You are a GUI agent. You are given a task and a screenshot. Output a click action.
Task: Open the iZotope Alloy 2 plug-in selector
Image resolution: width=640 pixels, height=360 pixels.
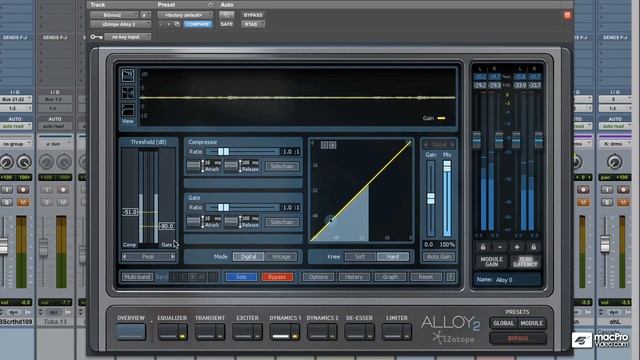pyautogui.click(x=120, y=24)
